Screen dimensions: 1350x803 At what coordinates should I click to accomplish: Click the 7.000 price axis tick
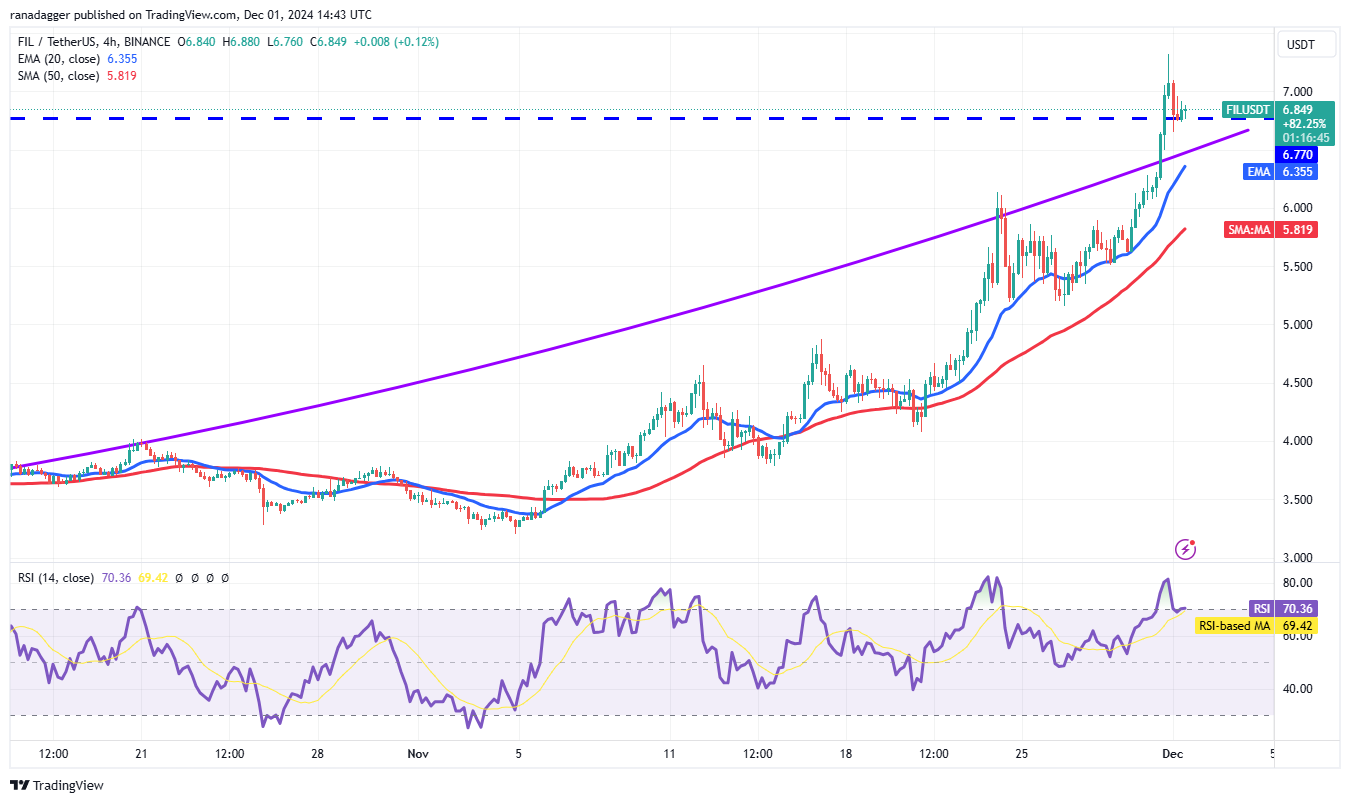[x=1298, y=91]
